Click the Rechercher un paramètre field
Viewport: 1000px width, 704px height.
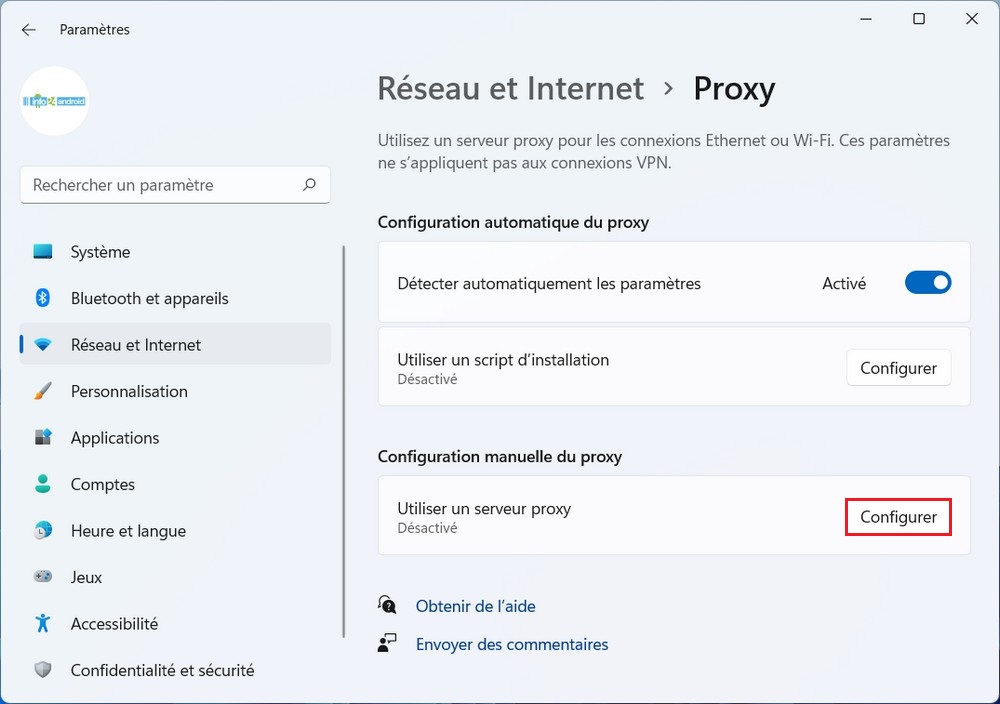pos(160,185)
